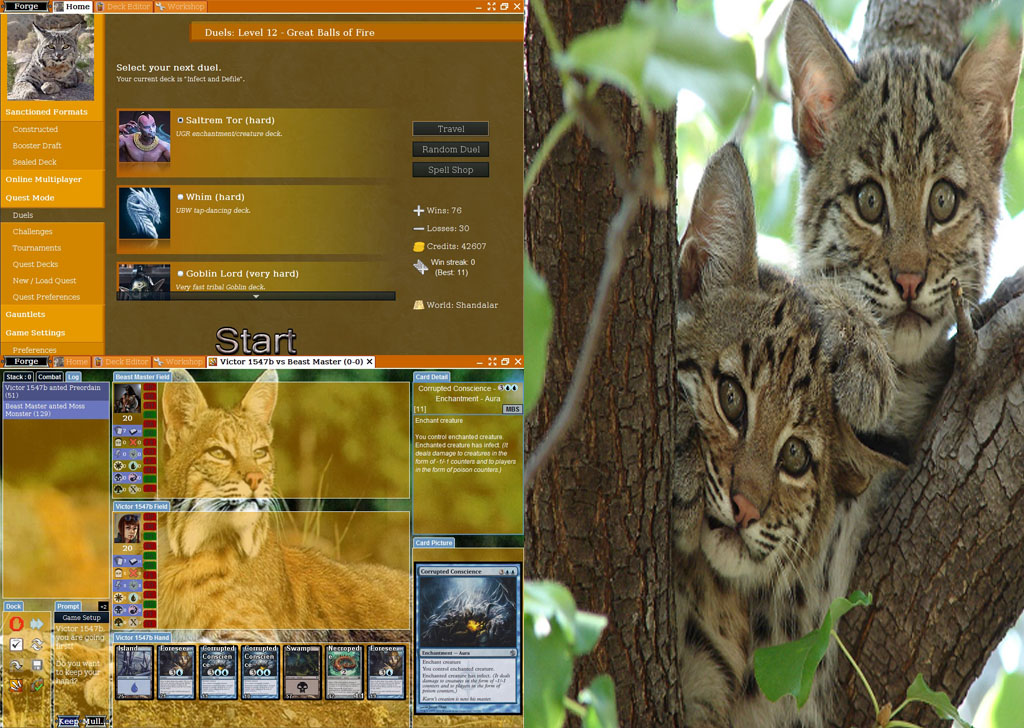Click the Beast Master avatar portrait
The image size is (1024, 728).
[127, 398]
